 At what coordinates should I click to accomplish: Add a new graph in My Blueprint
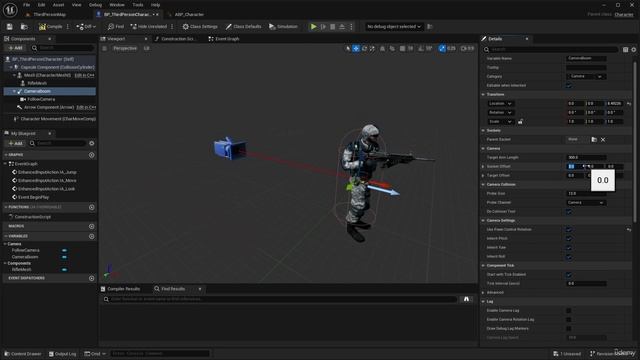pos(91,155)
